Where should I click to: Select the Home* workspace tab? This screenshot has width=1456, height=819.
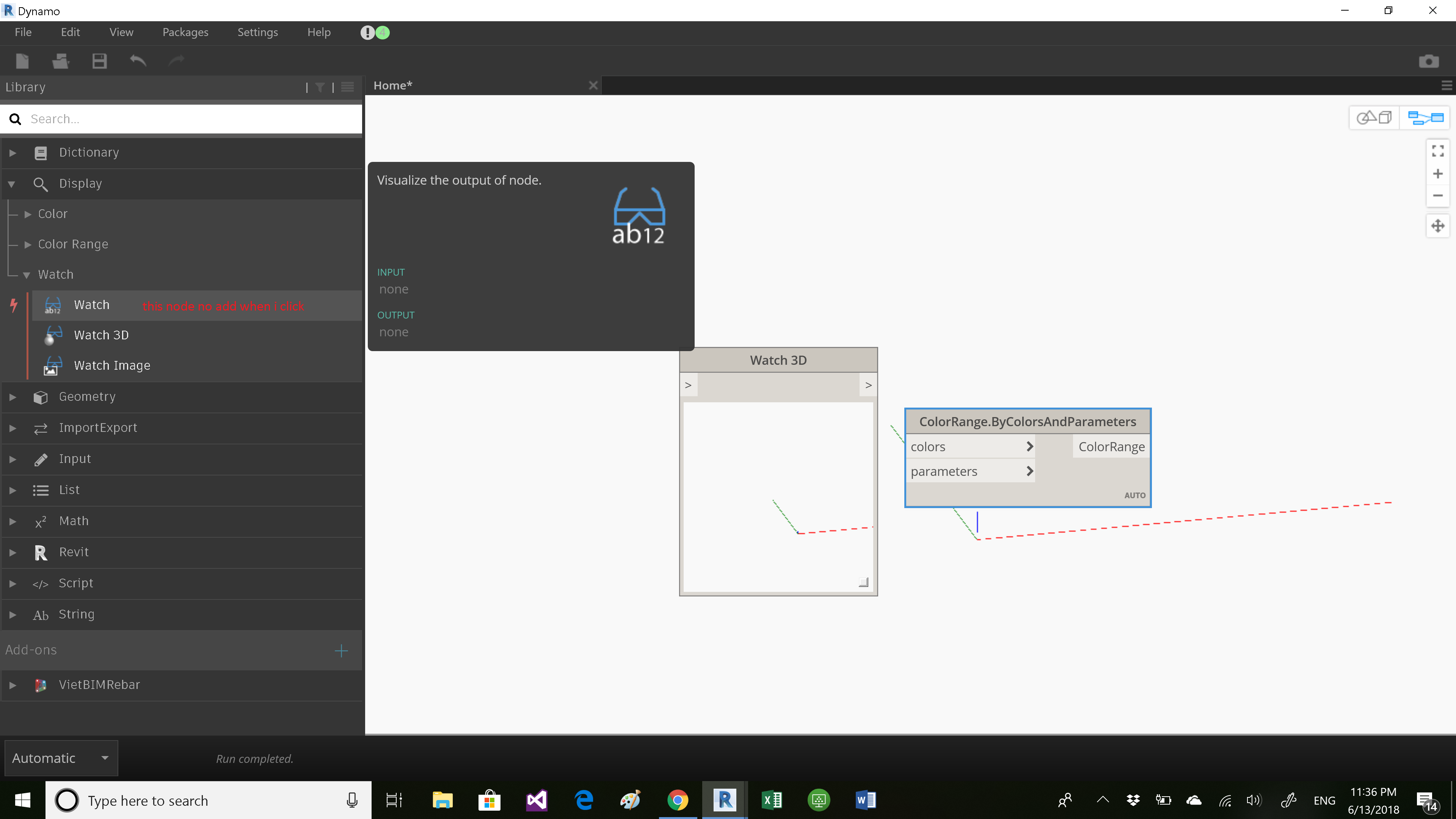pyautogui.click(x=393, y=85)
